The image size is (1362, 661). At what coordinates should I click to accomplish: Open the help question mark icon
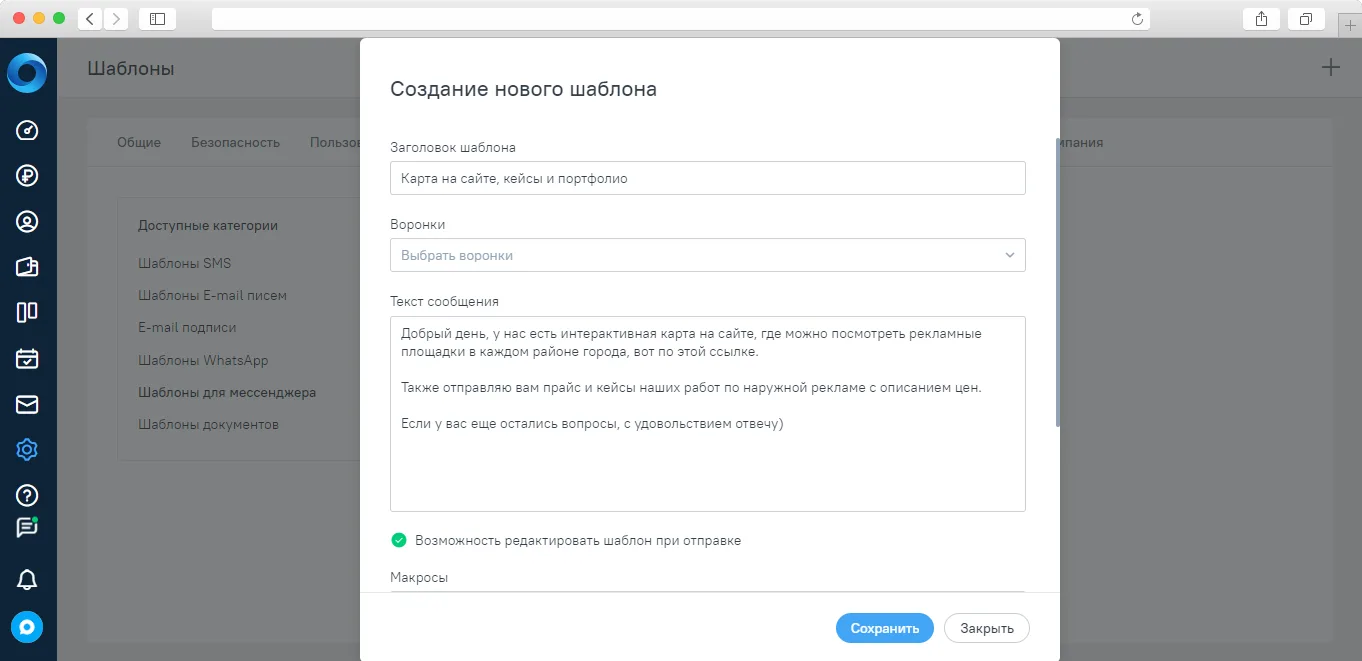[27, 495]
